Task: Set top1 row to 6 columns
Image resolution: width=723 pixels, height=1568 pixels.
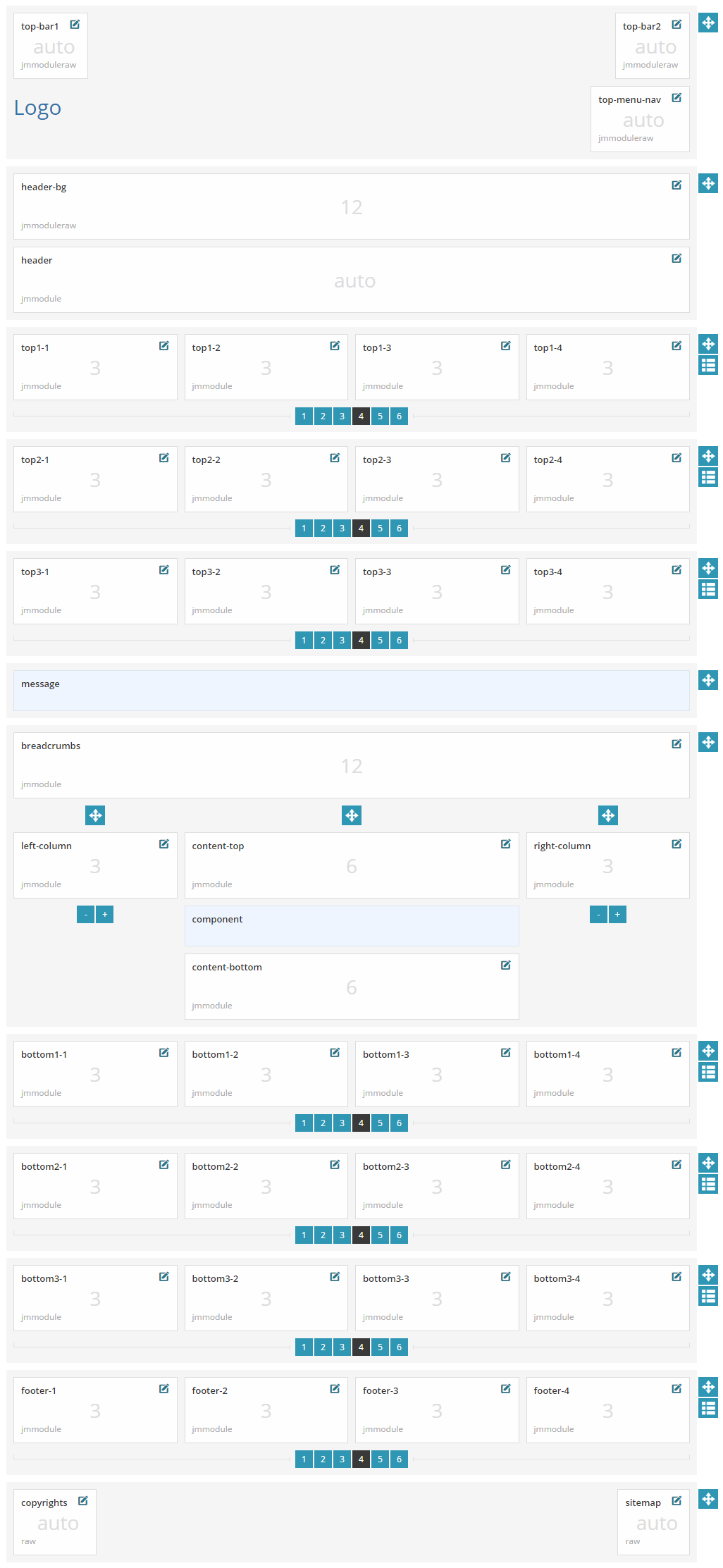Action: click(x=399, y=416)
